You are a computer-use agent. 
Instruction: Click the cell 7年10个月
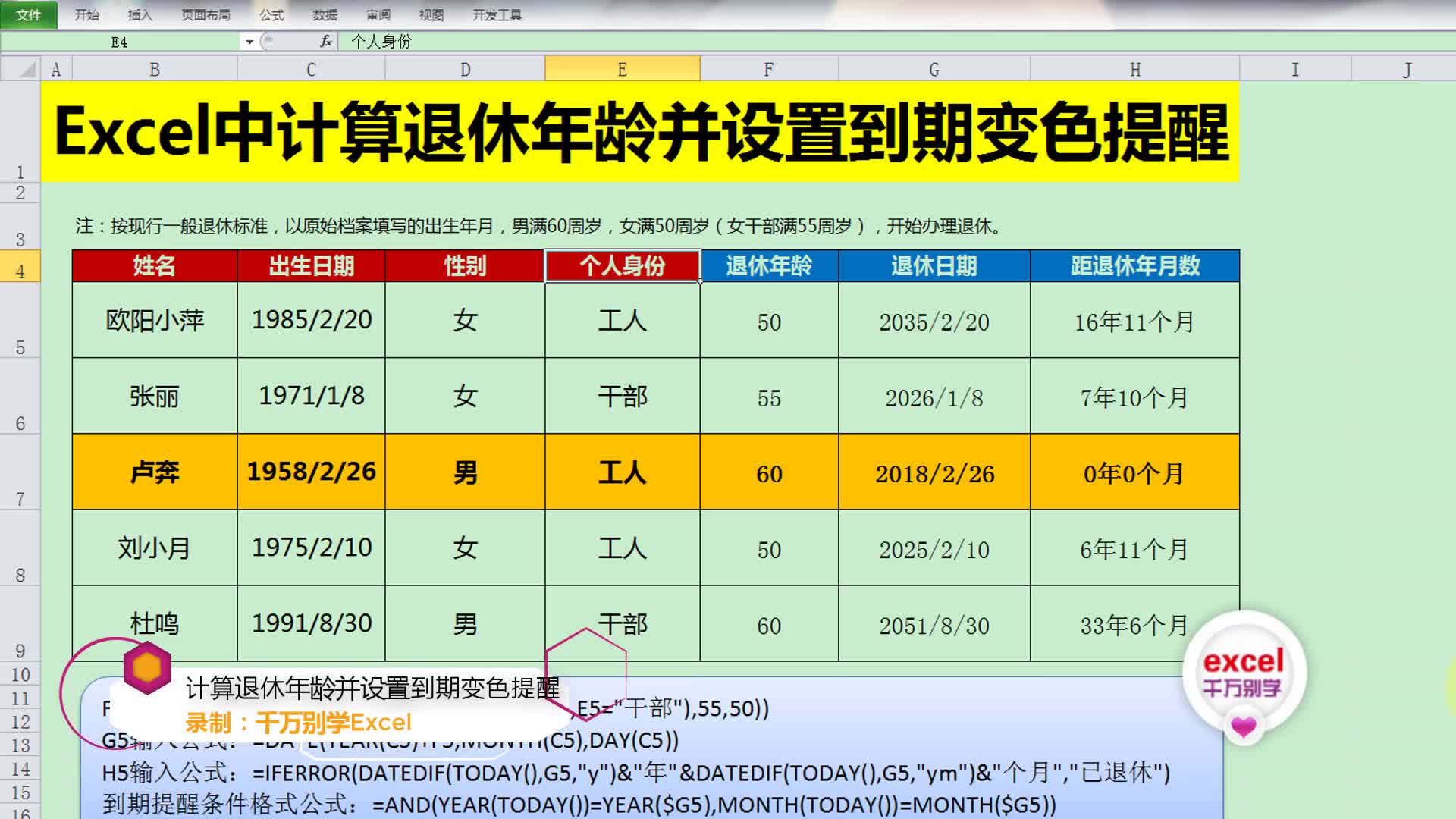click(1135, 396)
